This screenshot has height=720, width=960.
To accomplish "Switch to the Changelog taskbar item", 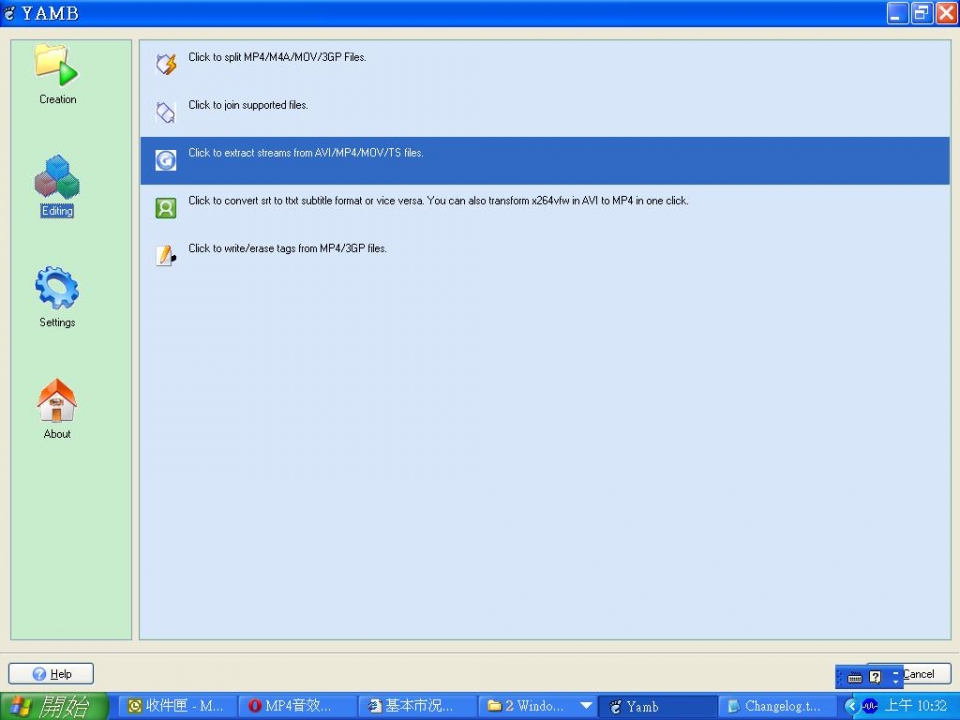I will click(x=776, y=707).
